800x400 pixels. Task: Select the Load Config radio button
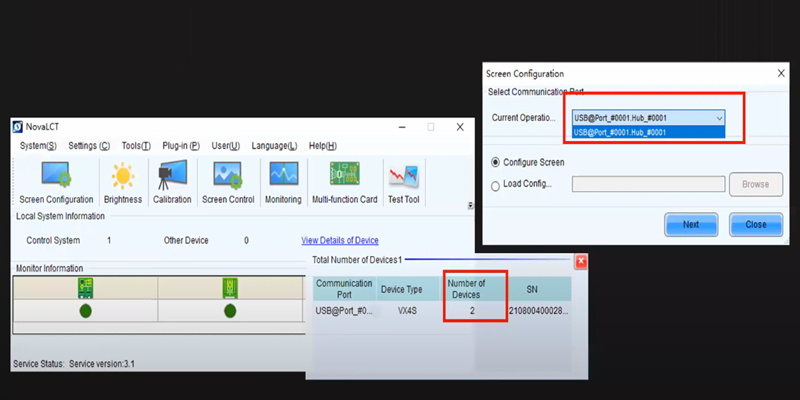coord(496,184)
